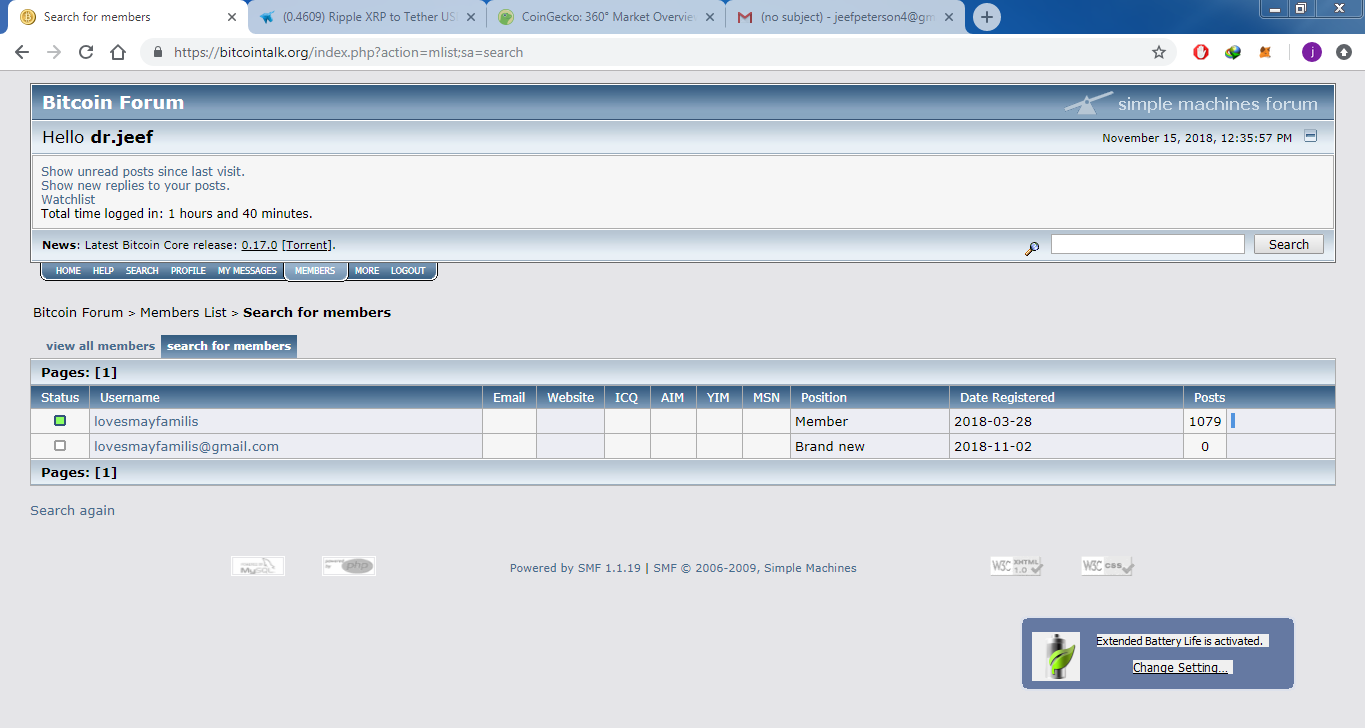Open the 0.17.0 release link
The width and height of the screenshot is (1365, 728).
(x=259, y=245)
